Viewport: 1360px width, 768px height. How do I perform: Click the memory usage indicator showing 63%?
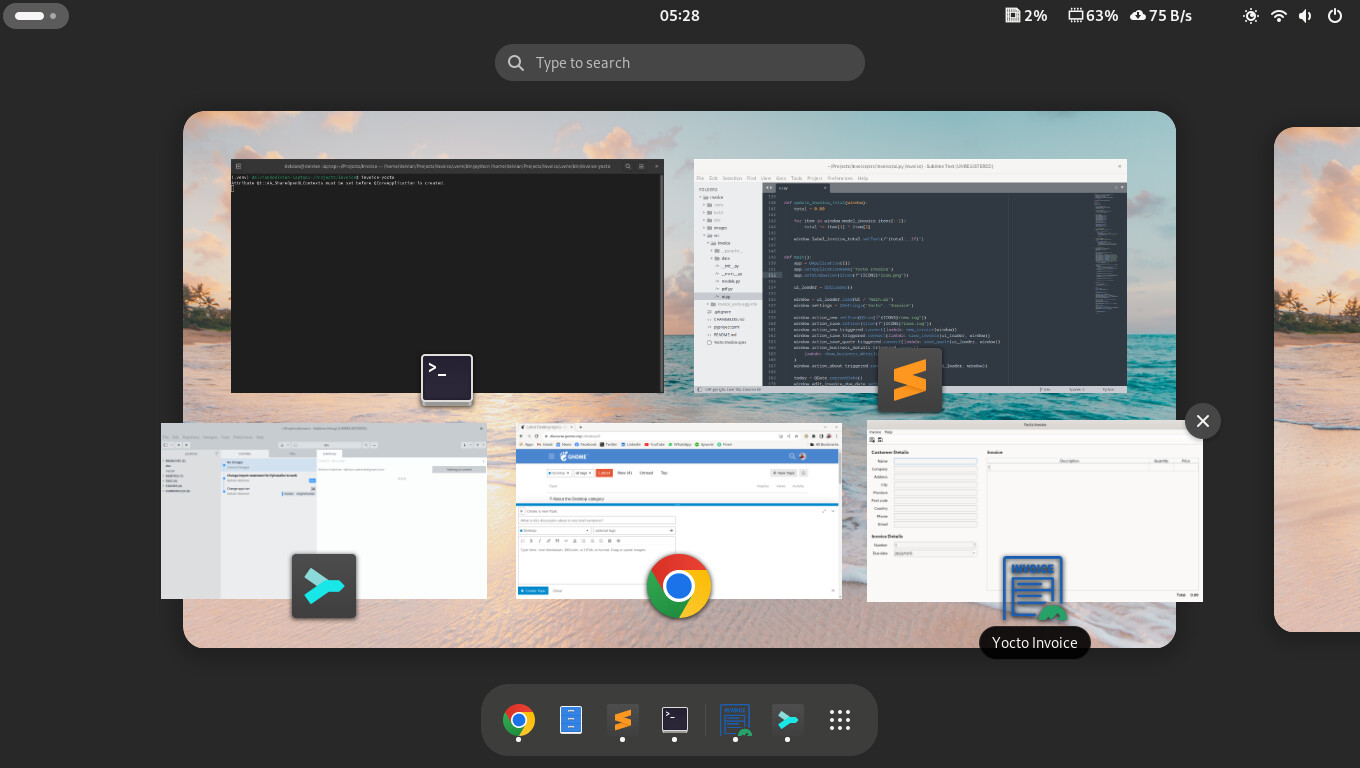(1092, 16)
